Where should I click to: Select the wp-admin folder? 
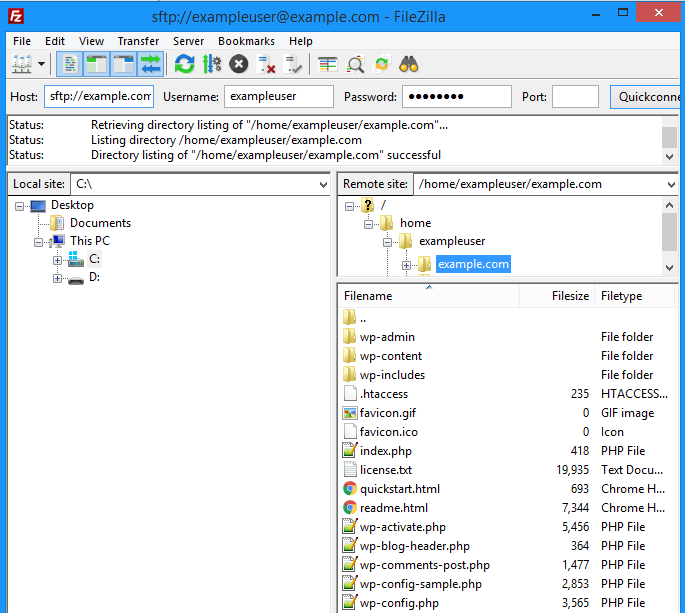pos(508,337)
